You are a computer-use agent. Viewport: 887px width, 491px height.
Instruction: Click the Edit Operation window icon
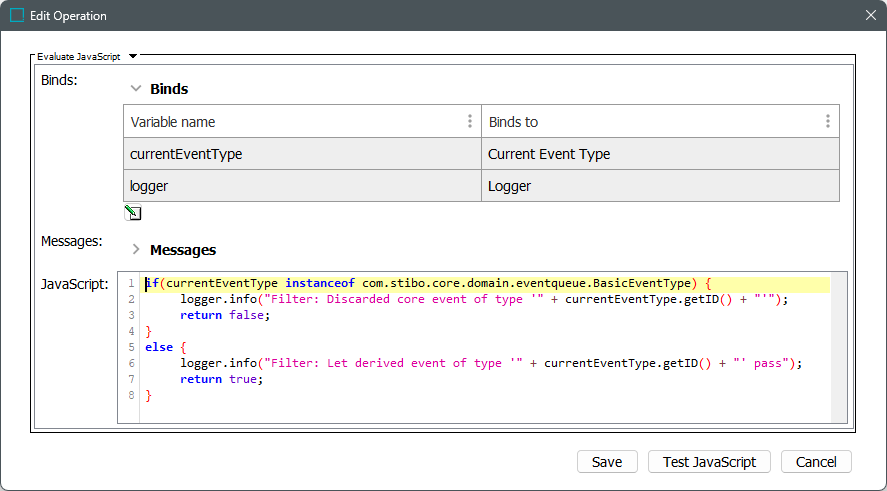point(17,16)
